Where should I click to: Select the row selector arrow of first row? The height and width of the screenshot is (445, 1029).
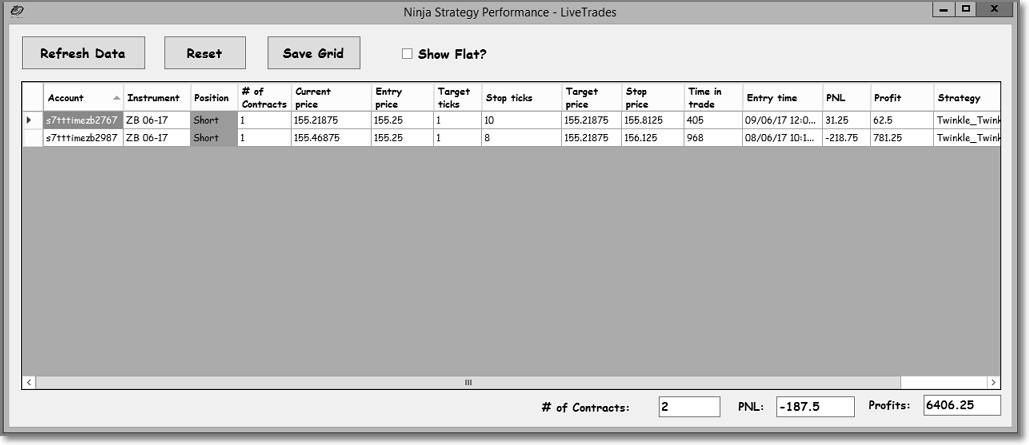(x=32, y=120)
